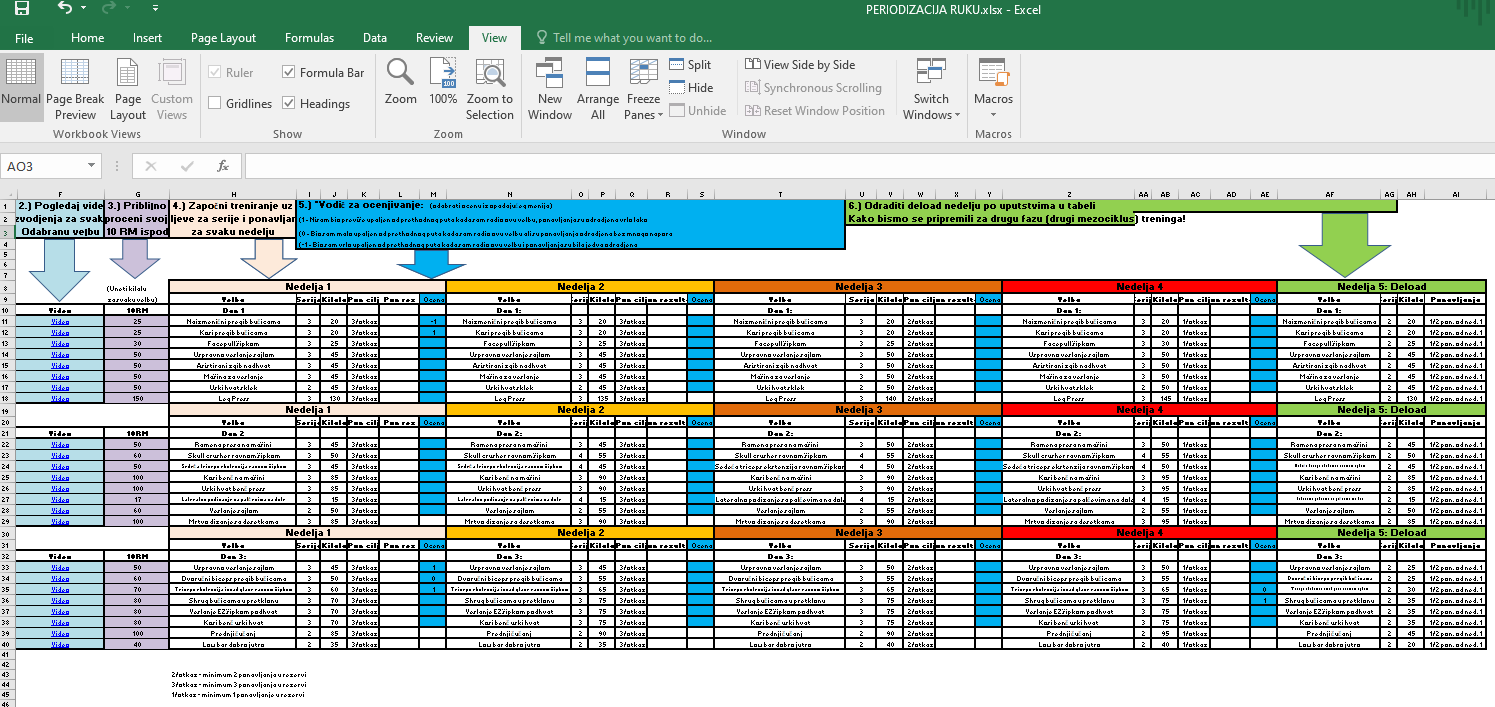
Task: Select the orange Nedelja 3 header cell in row 7
Action: coord(858,286)
